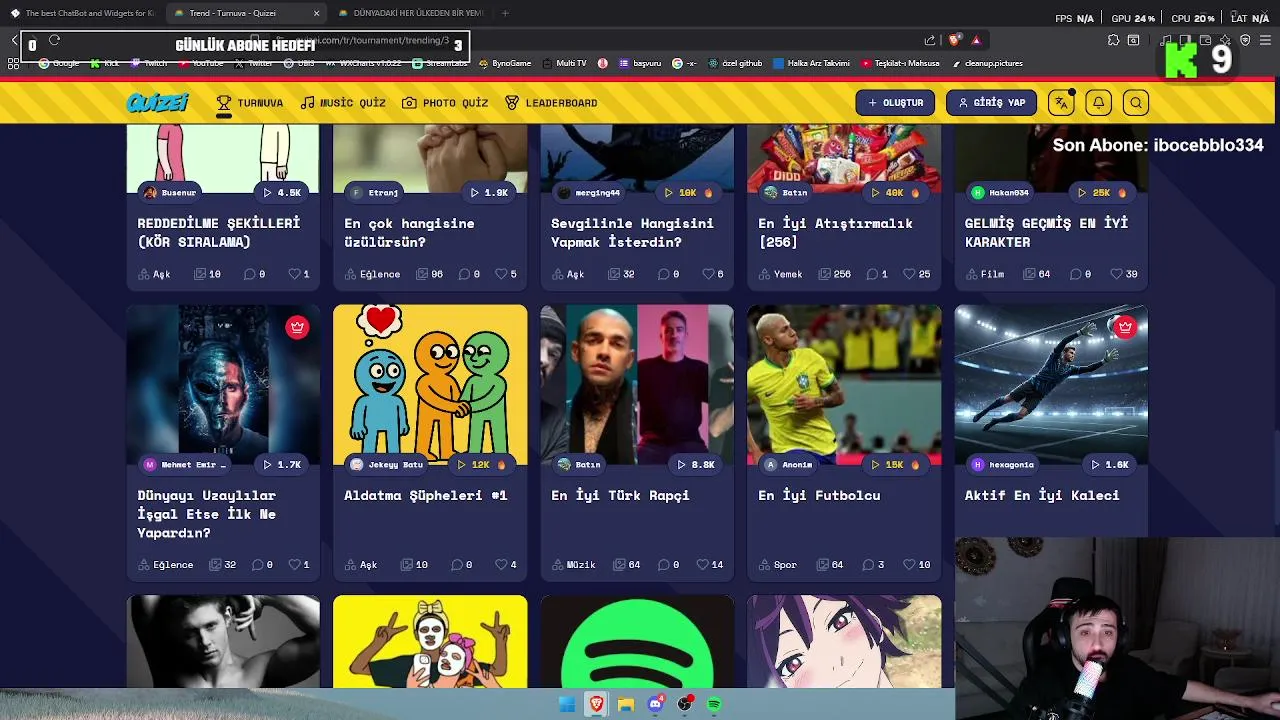Click the Yemek category tag
Viewport: 1280px width, 720px height.
point(780,274)
